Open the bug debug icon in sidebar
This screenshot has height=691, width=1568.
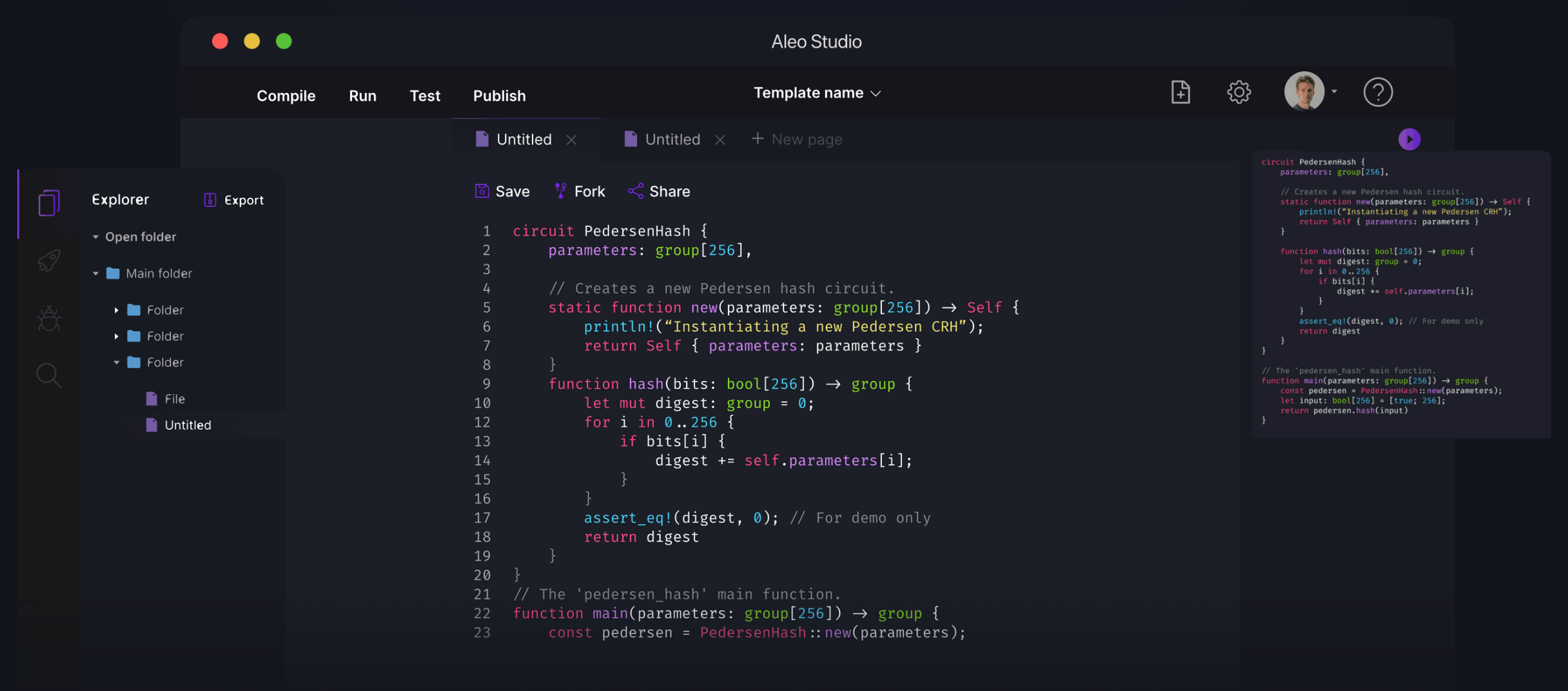(49, 318)
